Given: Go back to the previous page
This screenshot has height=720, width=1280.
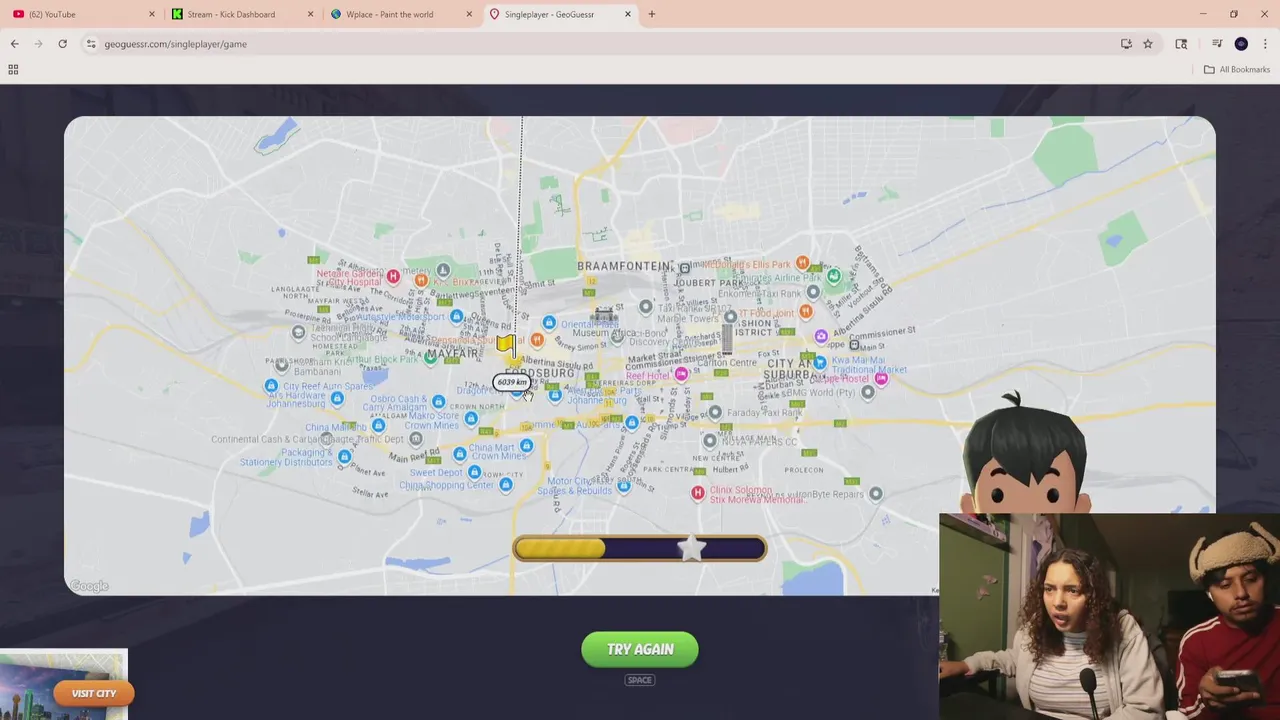Looking at the screenshot, I should click(15, 44).
